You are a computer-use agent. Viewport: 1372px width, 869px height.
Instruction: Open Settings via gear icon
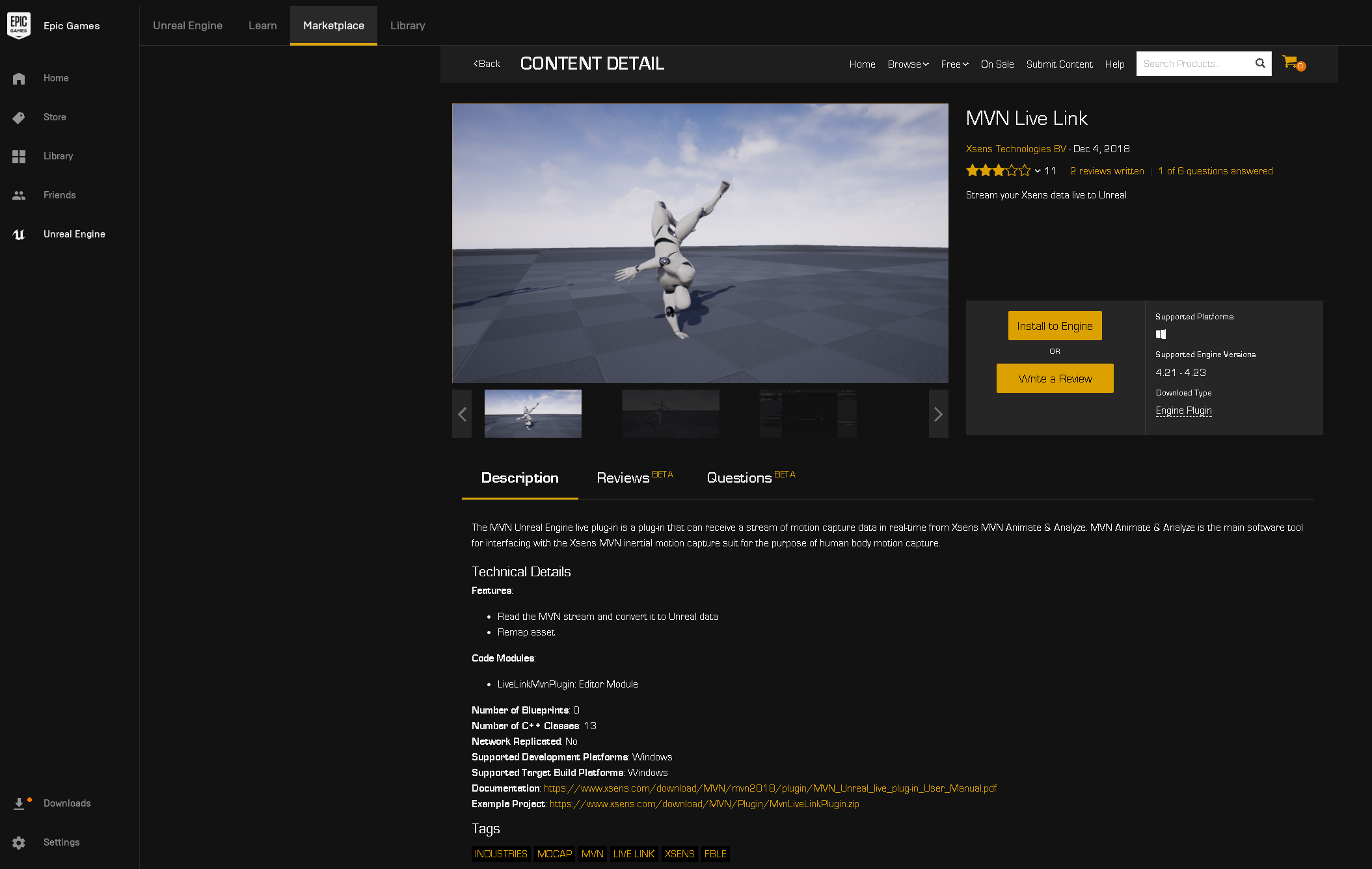[19, 842]
